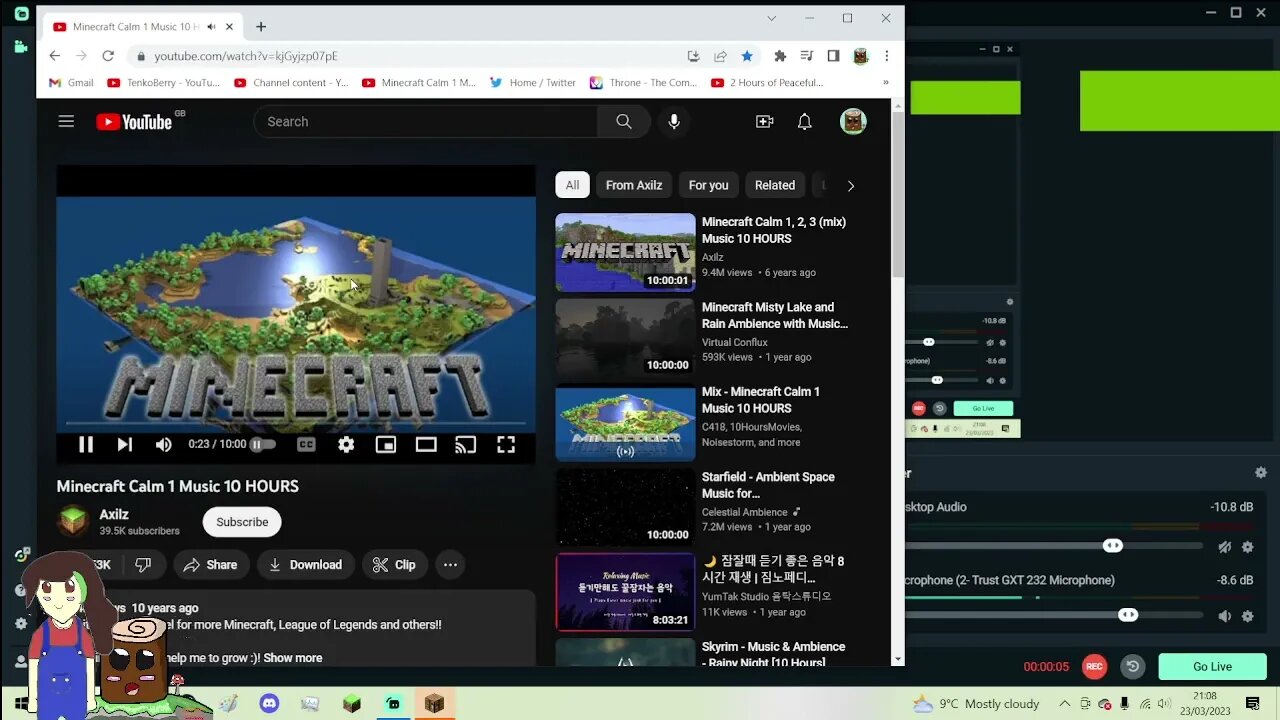Open Microphone source settings gear

coord(1248,616)
